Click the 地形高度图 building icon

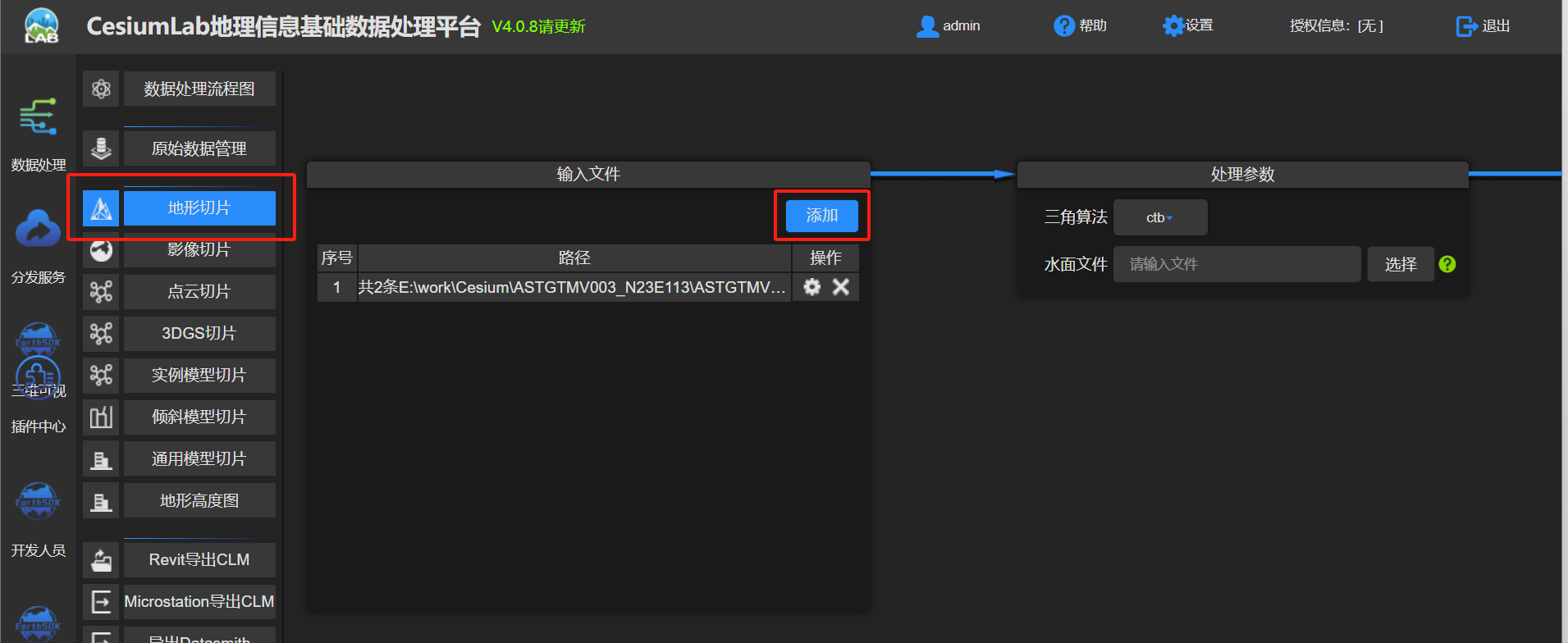pos(101,500)
